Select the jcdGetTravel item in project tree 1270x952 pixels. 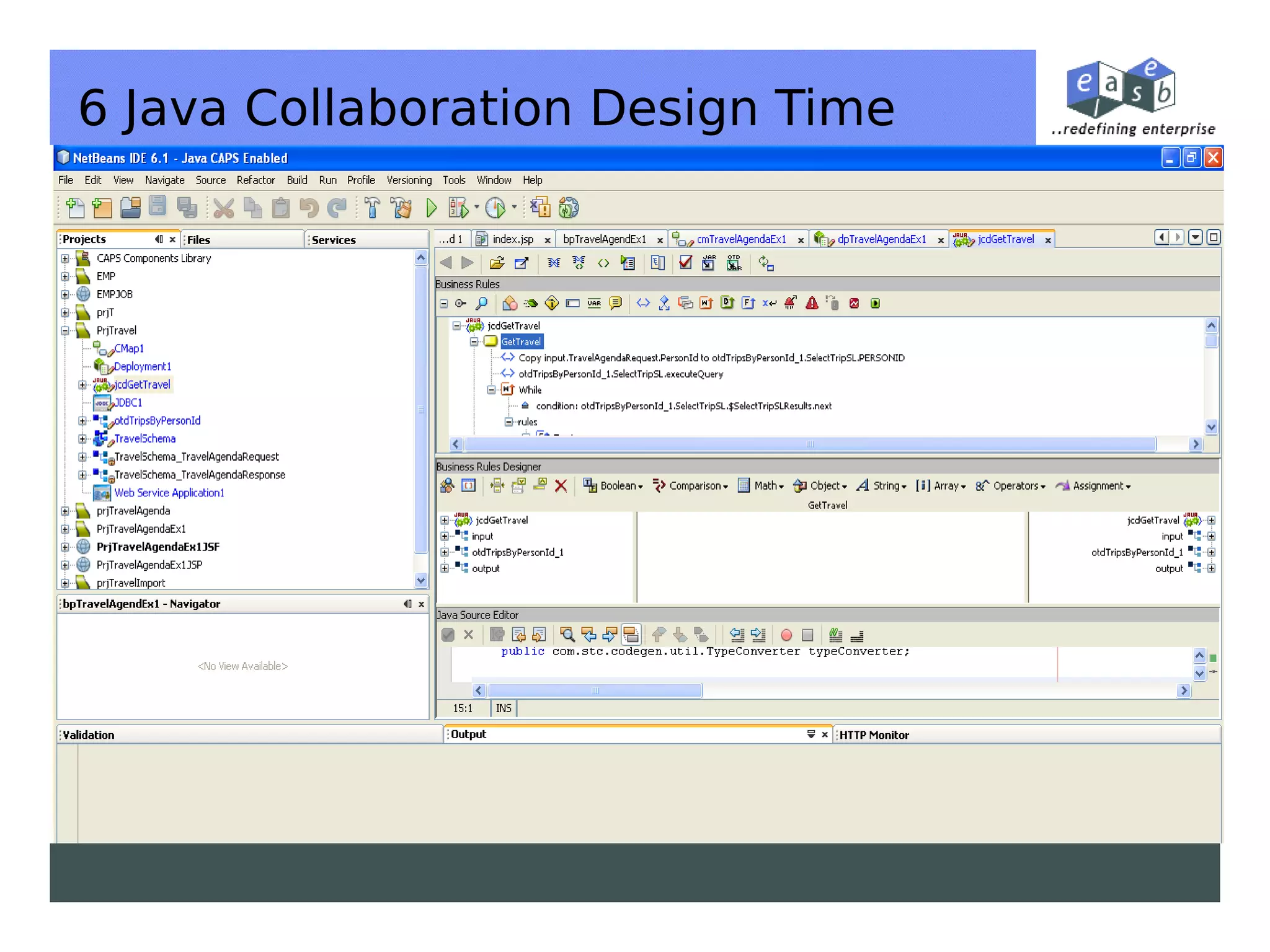[142, 384]
